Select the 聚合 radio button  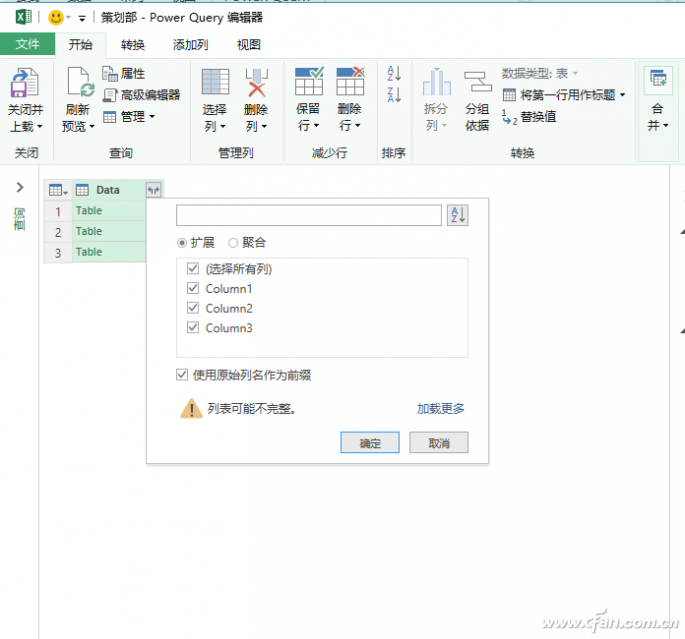coord(233,243)
